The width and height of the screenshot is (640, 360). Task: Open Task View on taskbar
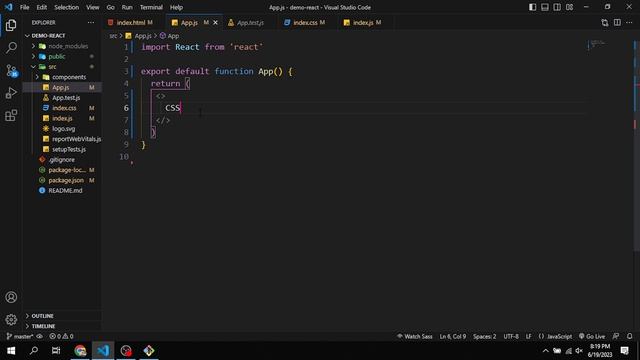point(56,351)
